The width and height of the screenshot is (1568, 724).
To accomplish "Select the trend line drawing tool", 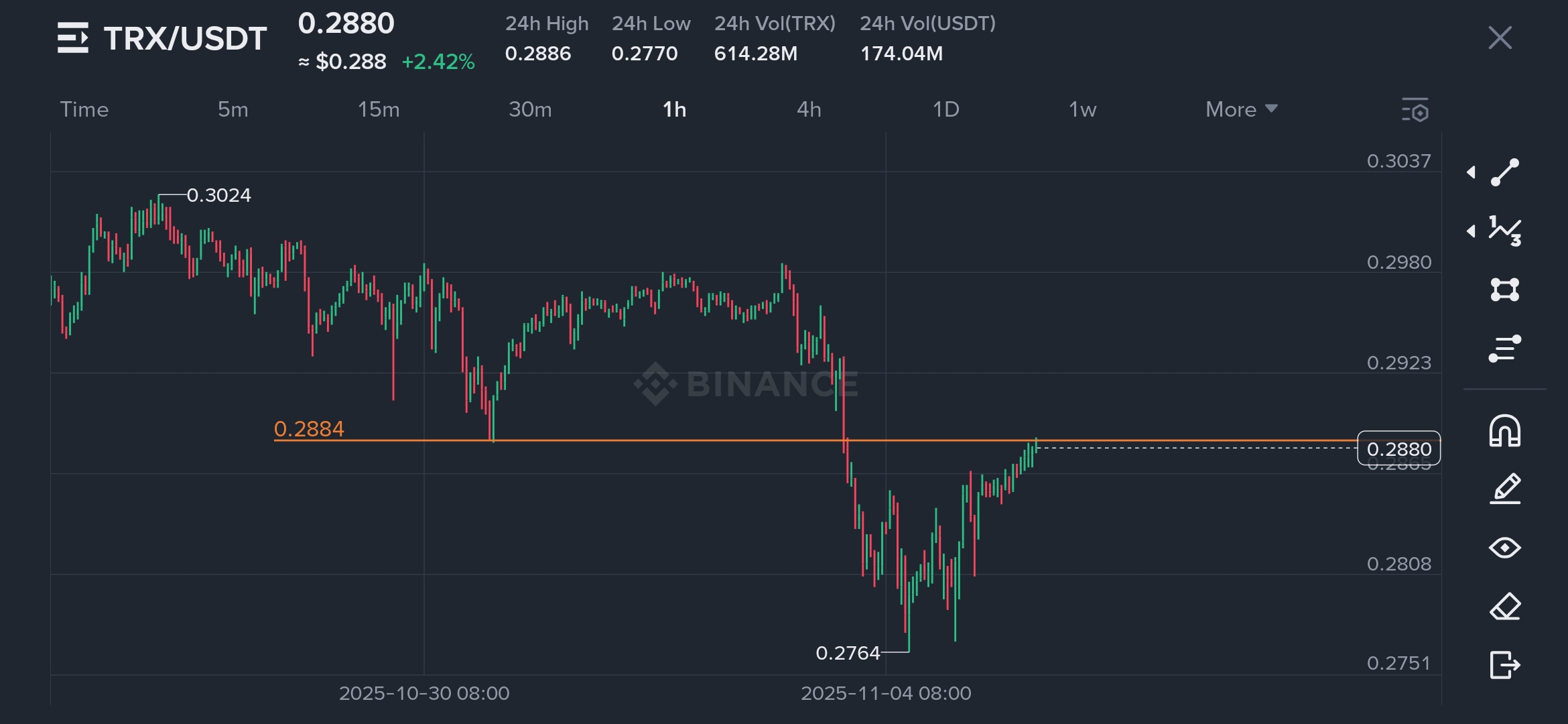I will point(1504,172).
